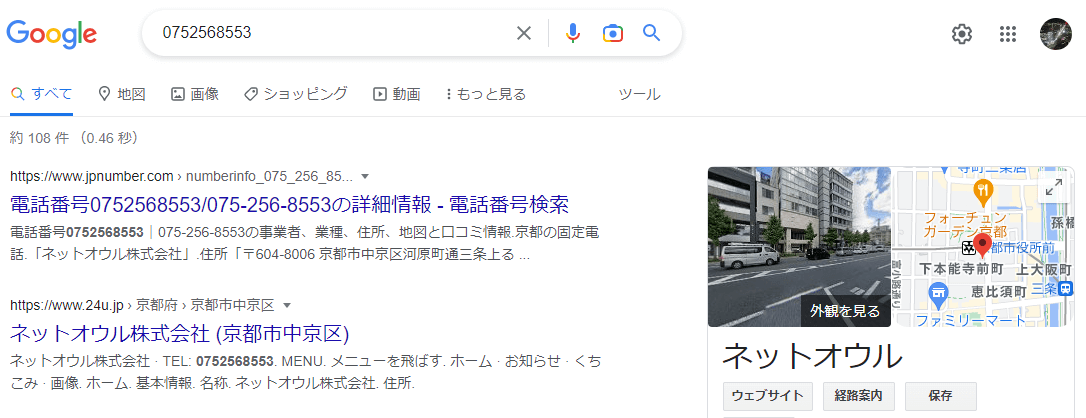Open the 電話番号0752568553 jpnumber result link
Screen dimensions: 1086x418
tap(290, 204)
